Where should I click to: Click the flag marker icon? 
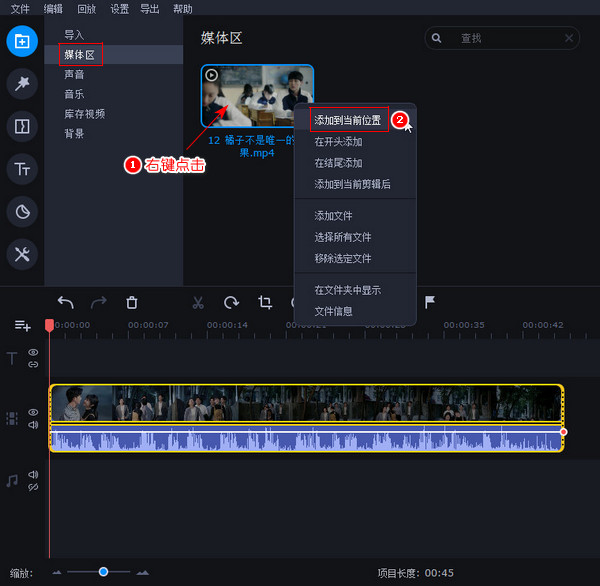[x=430, y=302]
